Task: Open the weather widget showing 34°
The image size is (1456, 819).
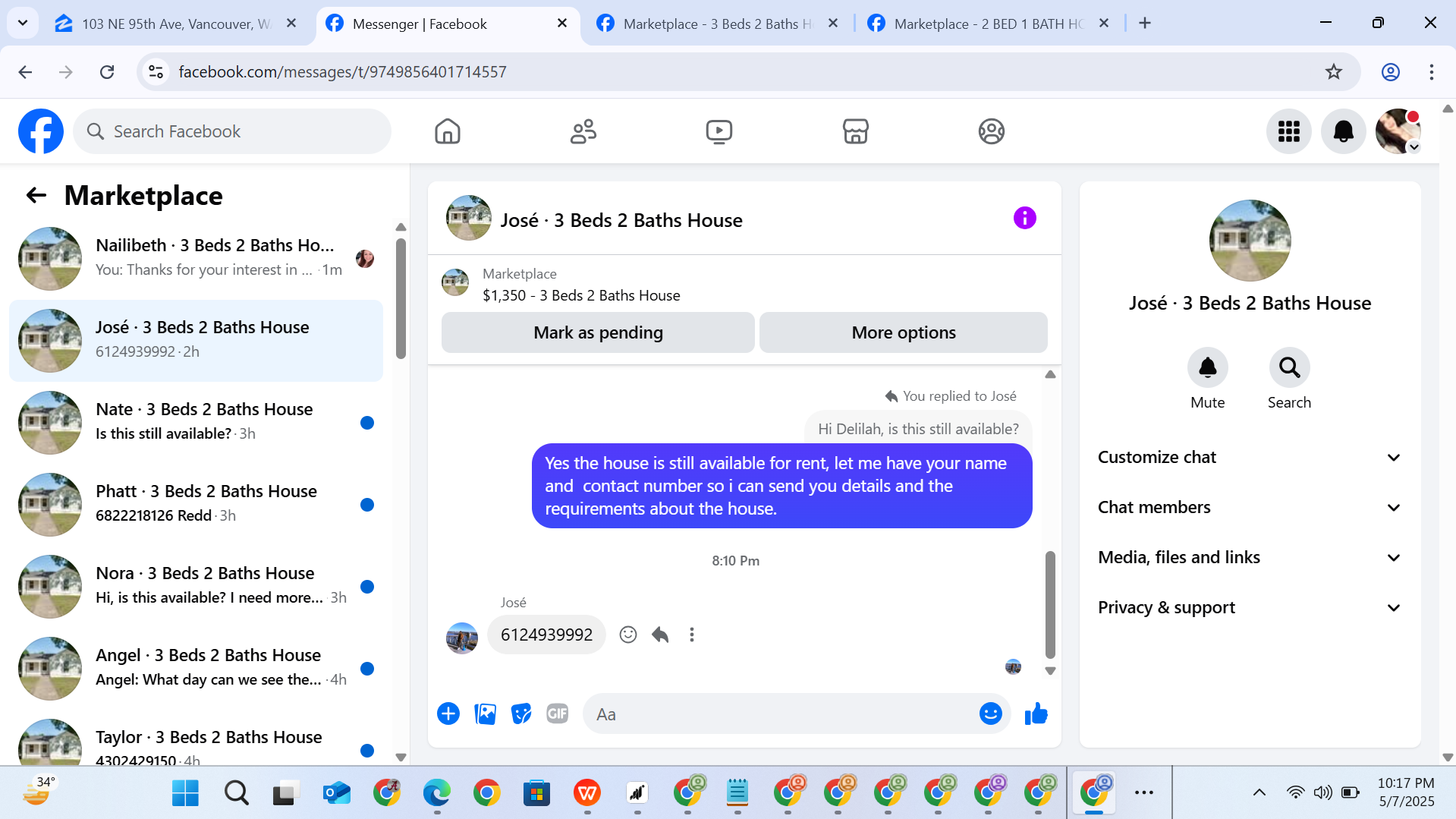Action: (39, 791)
